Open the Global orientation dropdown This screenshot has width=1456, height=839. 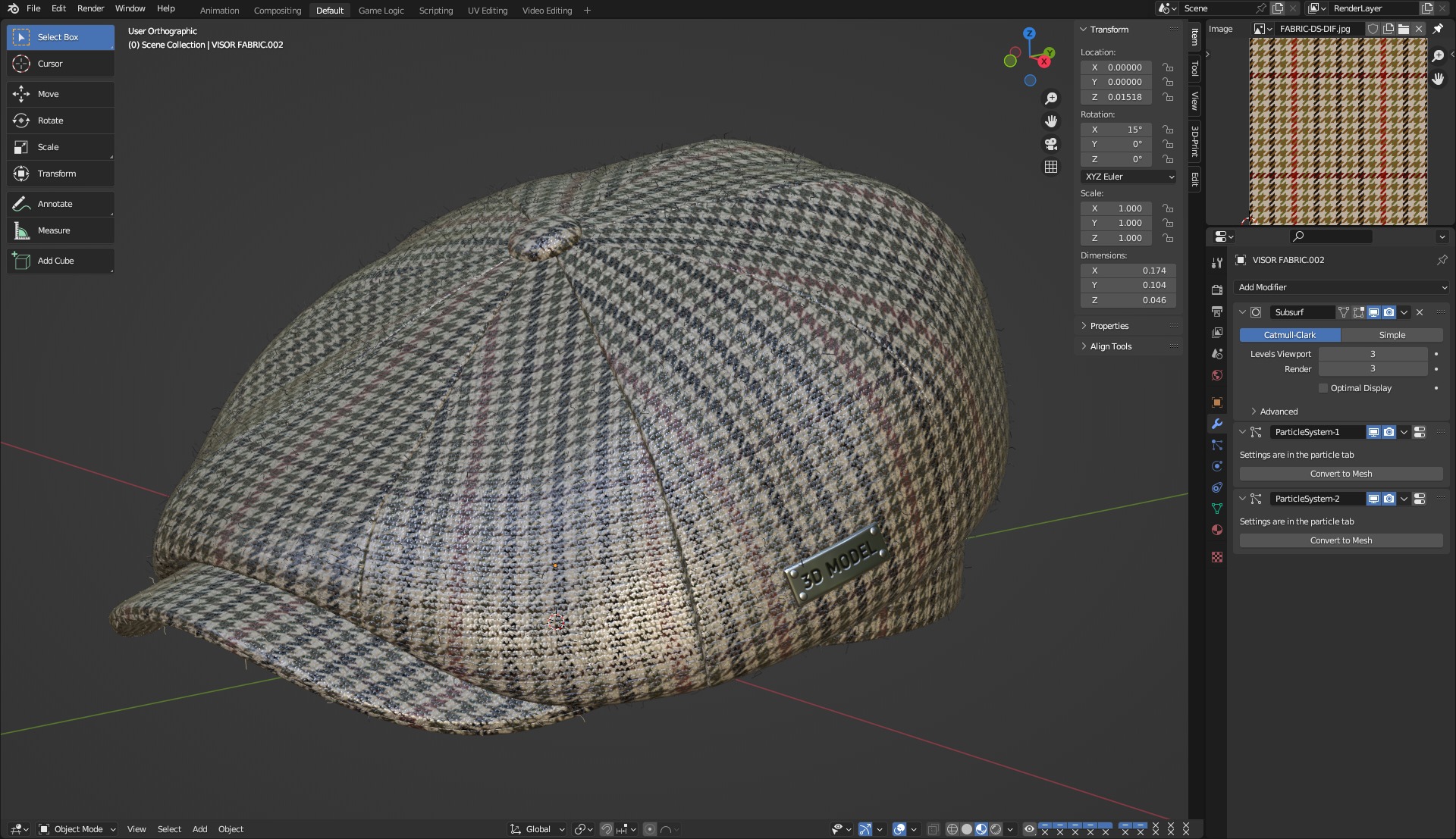[x=538, y=829]
